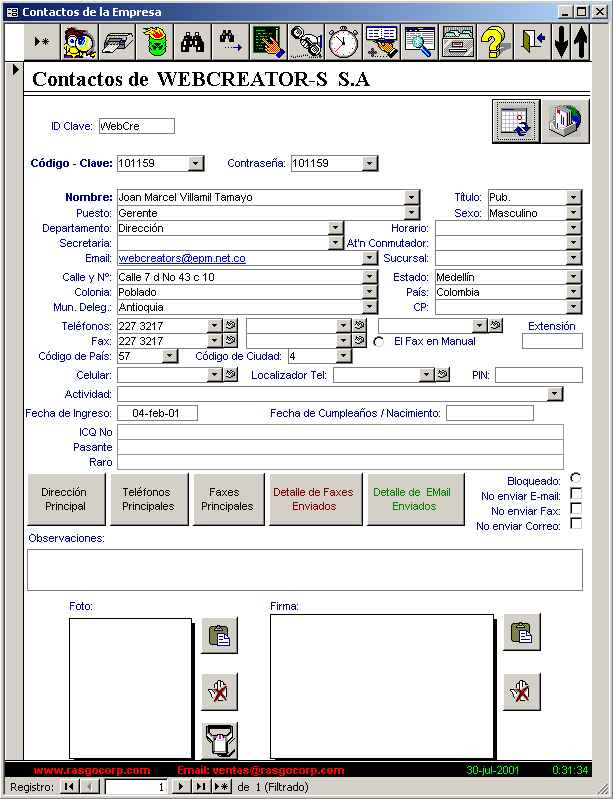Select the El Fax en Manual radio button
Image resolution: width=613 pixels, height=799 pixels.
pyautogui.click(x=379, y=342)
